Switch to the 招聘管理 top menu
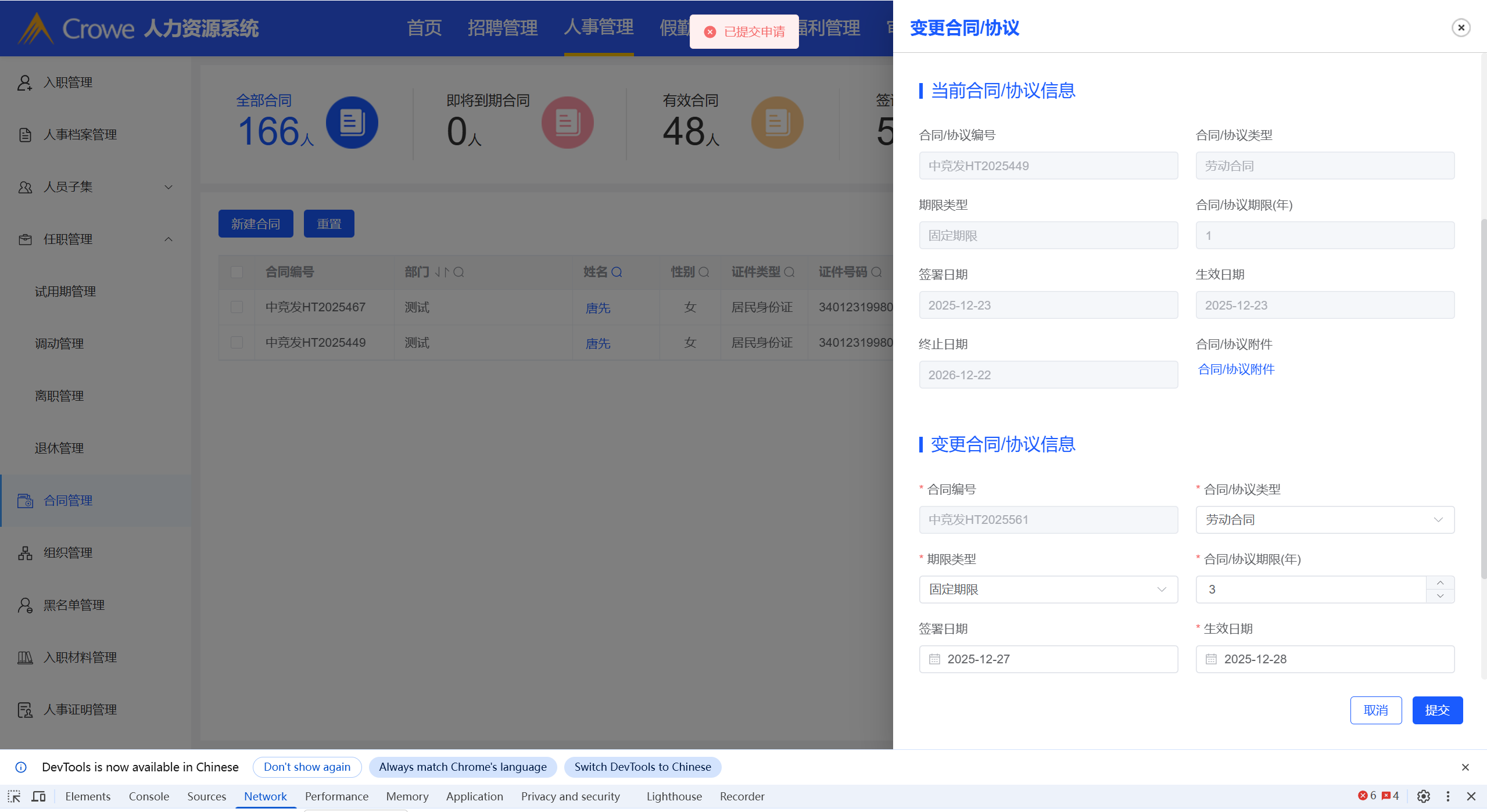This screenshot has height=812, width=1487. [x=502, y=27]
